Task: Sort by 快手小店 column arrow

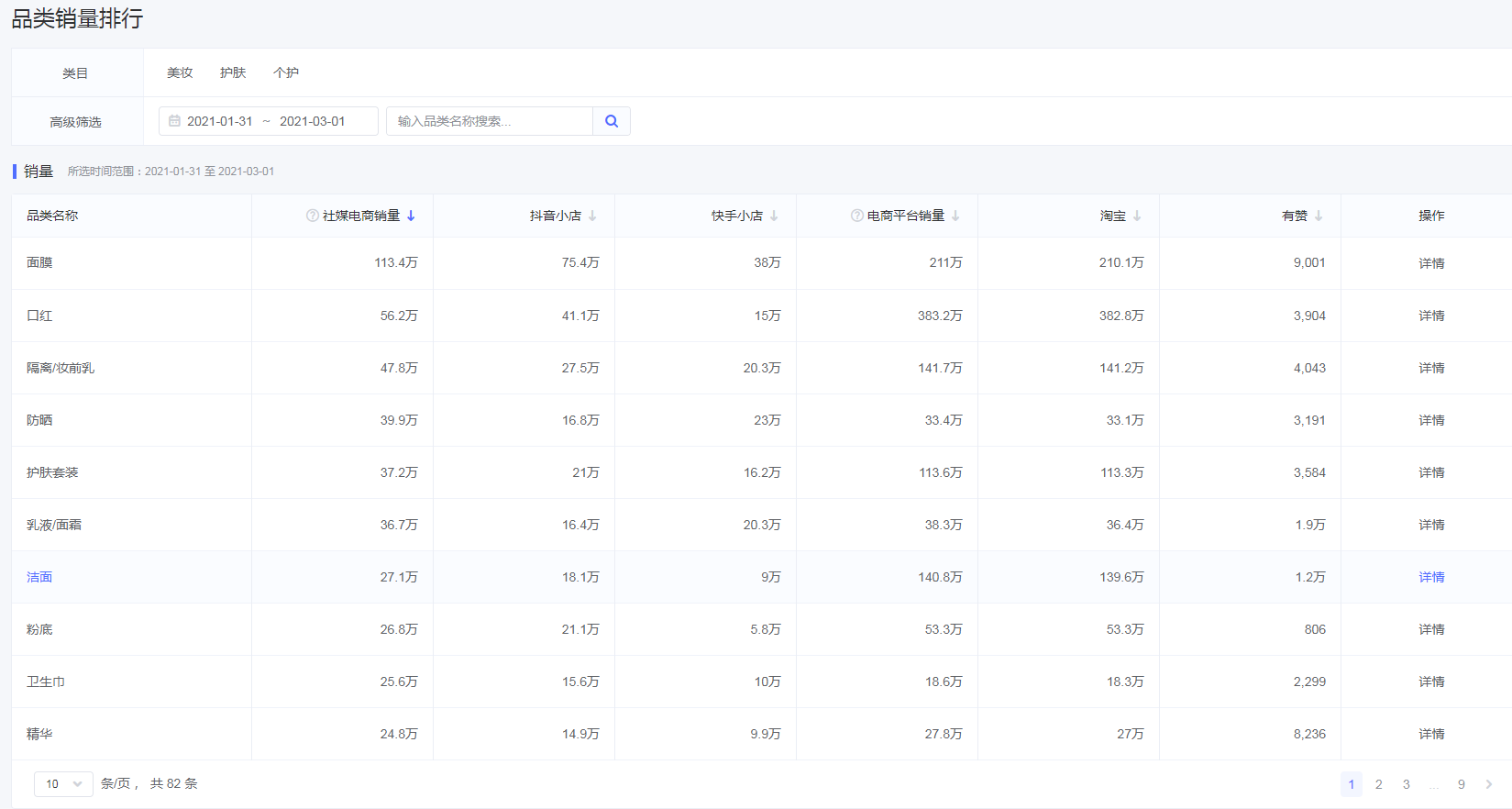Action: tap(774, 216)
